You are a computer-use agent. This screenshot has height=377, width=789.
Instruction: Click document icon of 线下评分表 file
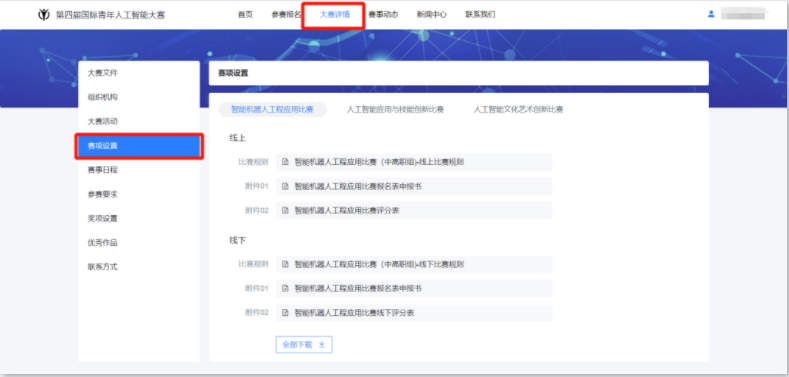click(285, 313)
